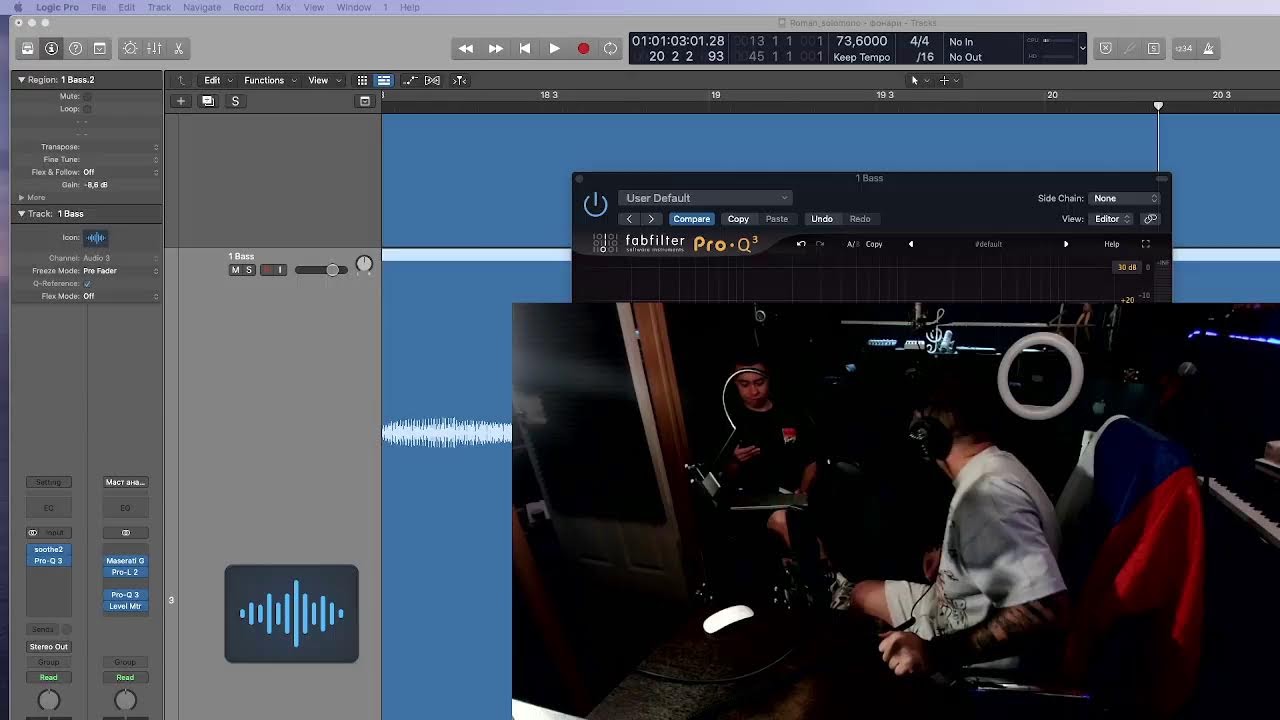Screen dimensions: 1280x720
Task: Go to previous plugin setting arrow
Action: 629,219
